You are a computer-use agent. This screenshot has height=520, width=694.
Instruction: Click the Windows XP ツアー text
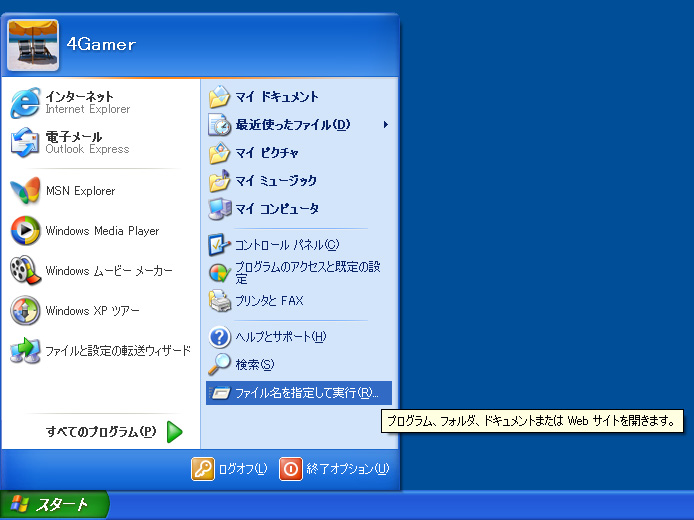click(x=93, y=311)
